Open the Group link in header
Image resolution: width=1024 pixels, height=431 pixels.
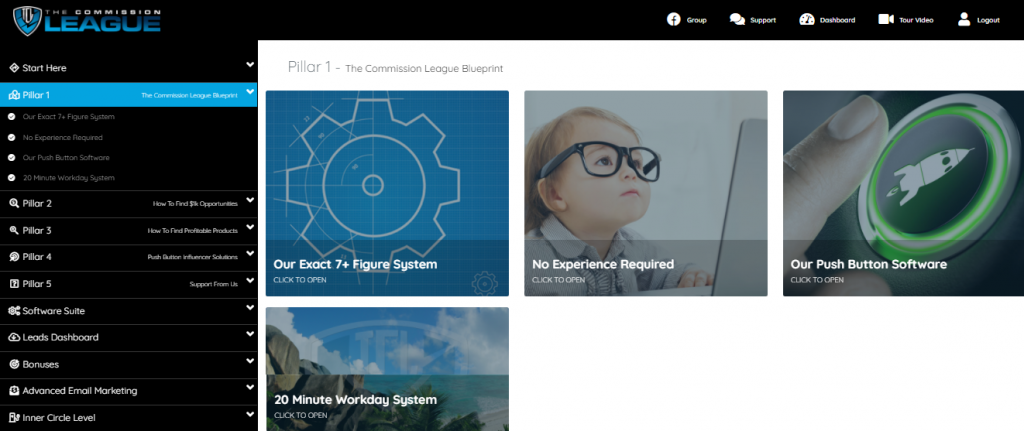(696, 20)
